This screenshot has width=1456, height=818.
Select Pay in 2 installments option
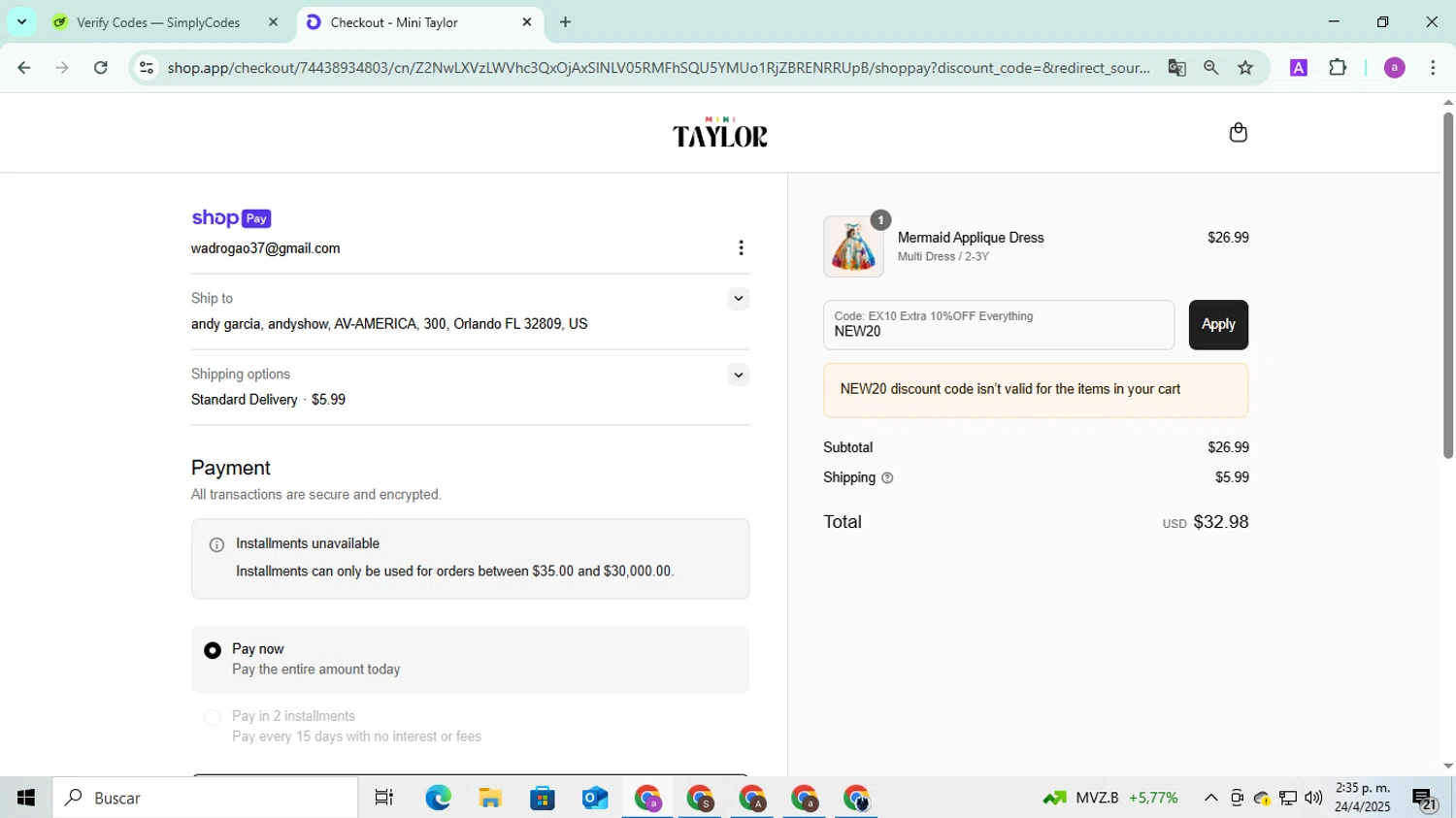[213, 718]
